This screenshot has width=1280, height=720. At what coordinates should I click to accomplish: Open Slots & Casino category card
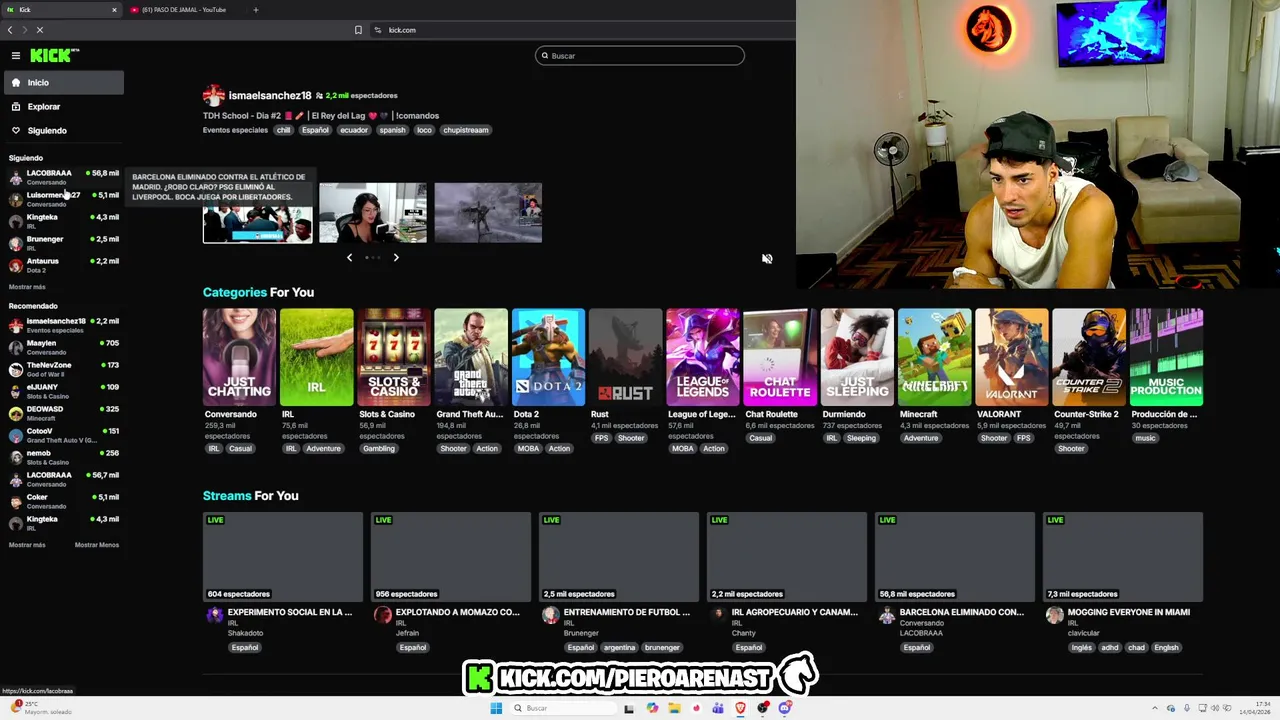(394, 357)
